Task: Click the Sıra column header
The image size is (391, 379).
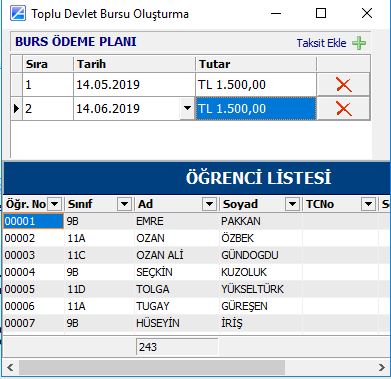Action: point(48,64)
